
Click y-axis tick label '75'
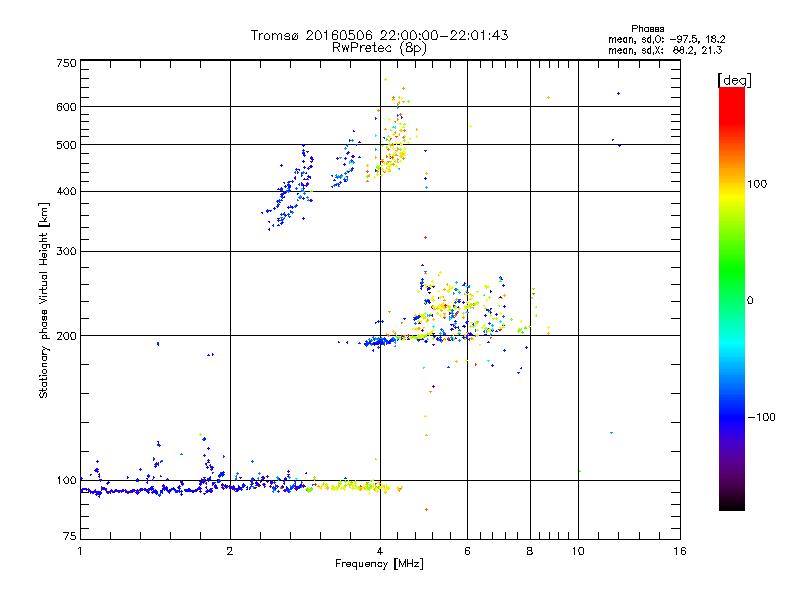[70, 536]
